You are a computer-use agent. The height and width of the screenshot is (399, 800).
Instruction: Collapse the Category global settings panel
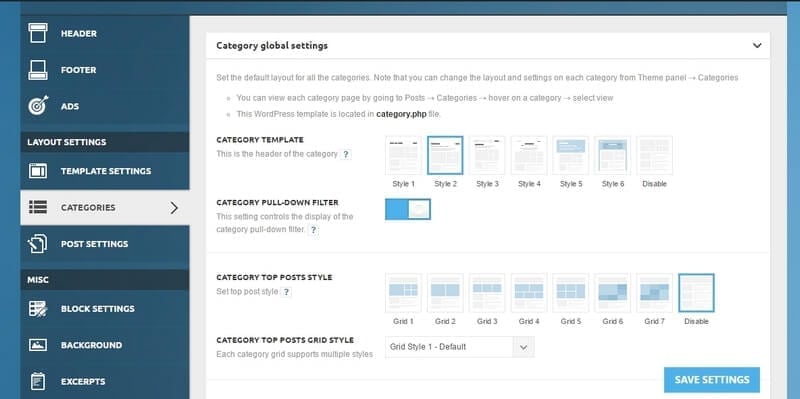tap(757, 45)
